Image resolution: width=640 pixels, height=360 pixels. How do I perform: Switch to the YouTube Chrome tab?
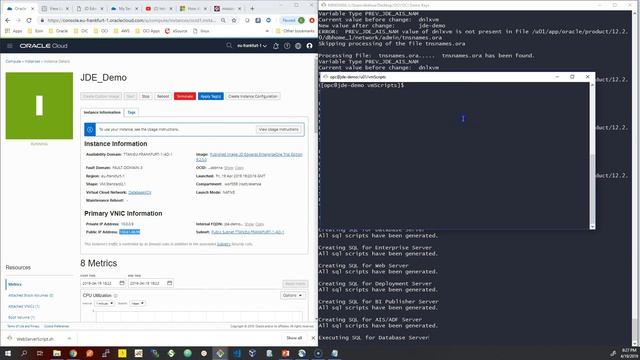coord(160,8)
